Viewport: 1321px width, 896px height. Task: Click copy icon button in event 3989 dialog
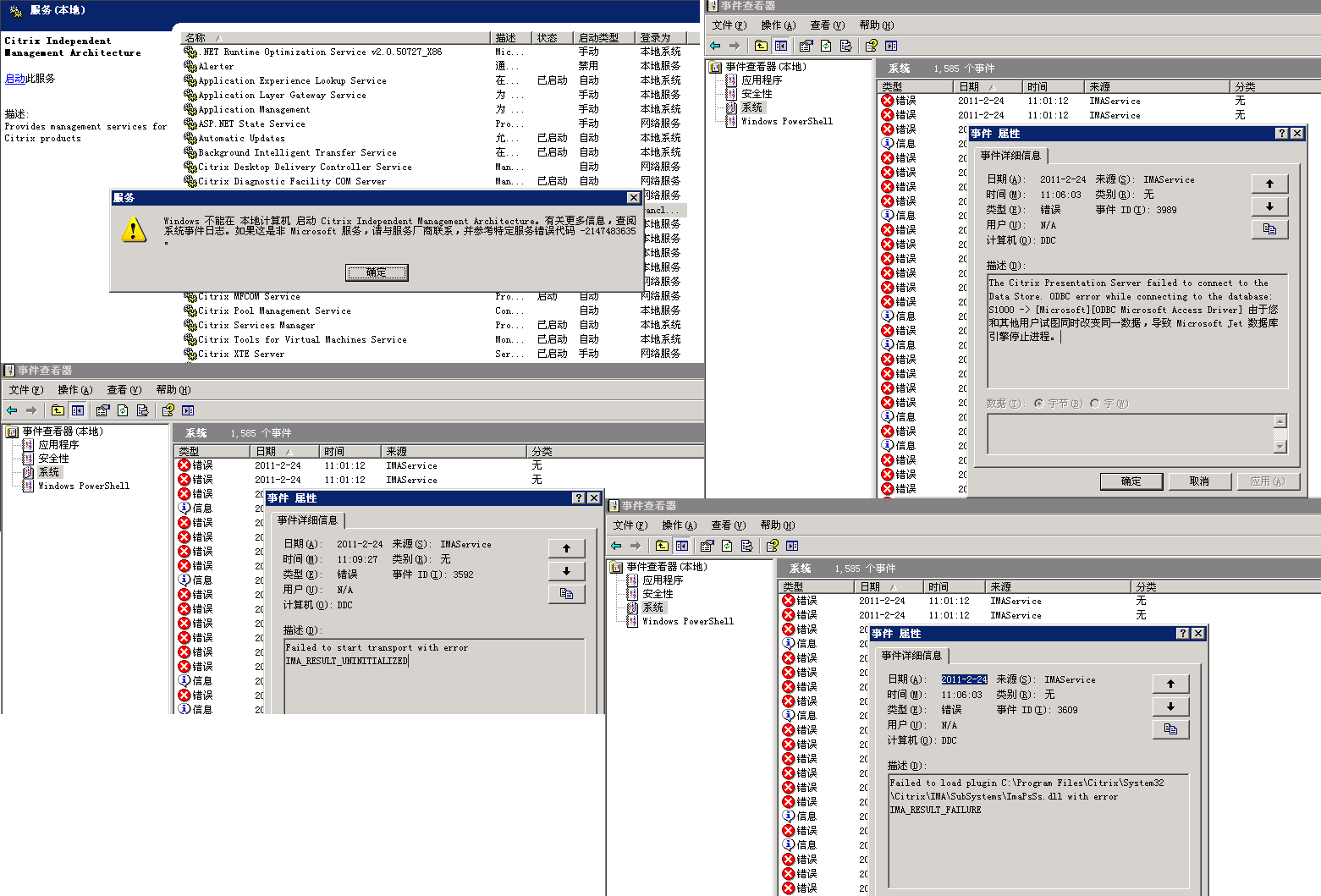tap(1269, 229)
